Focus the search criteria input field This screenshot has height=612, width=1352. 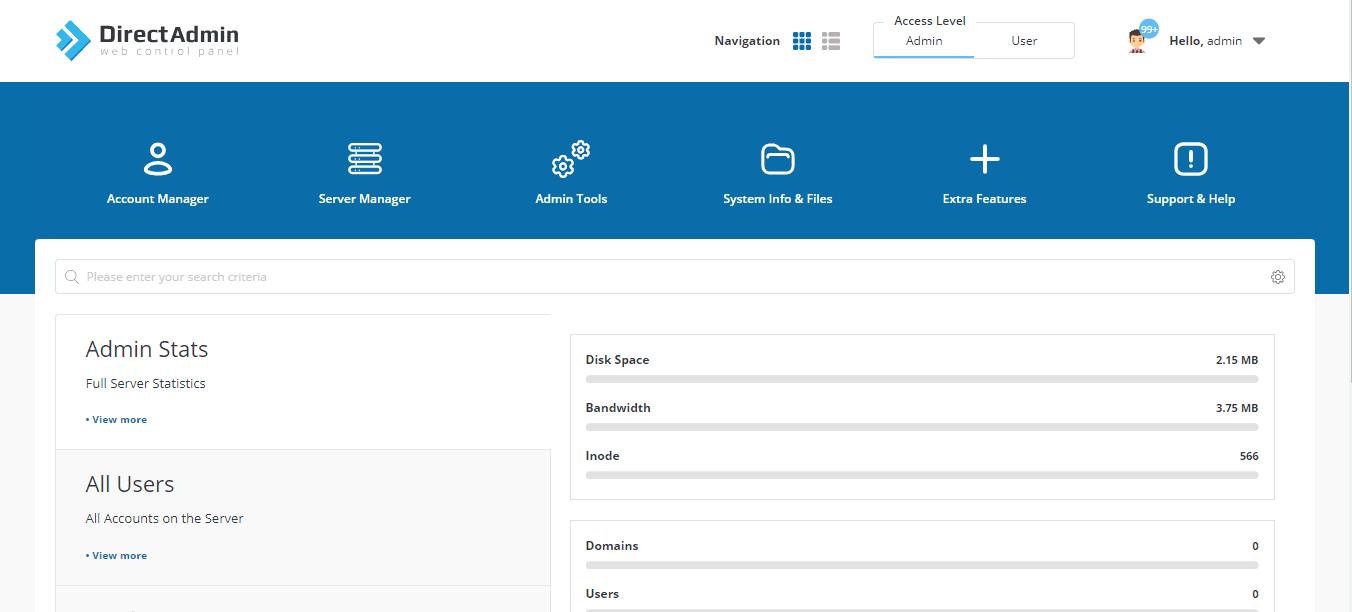(675, 277)
